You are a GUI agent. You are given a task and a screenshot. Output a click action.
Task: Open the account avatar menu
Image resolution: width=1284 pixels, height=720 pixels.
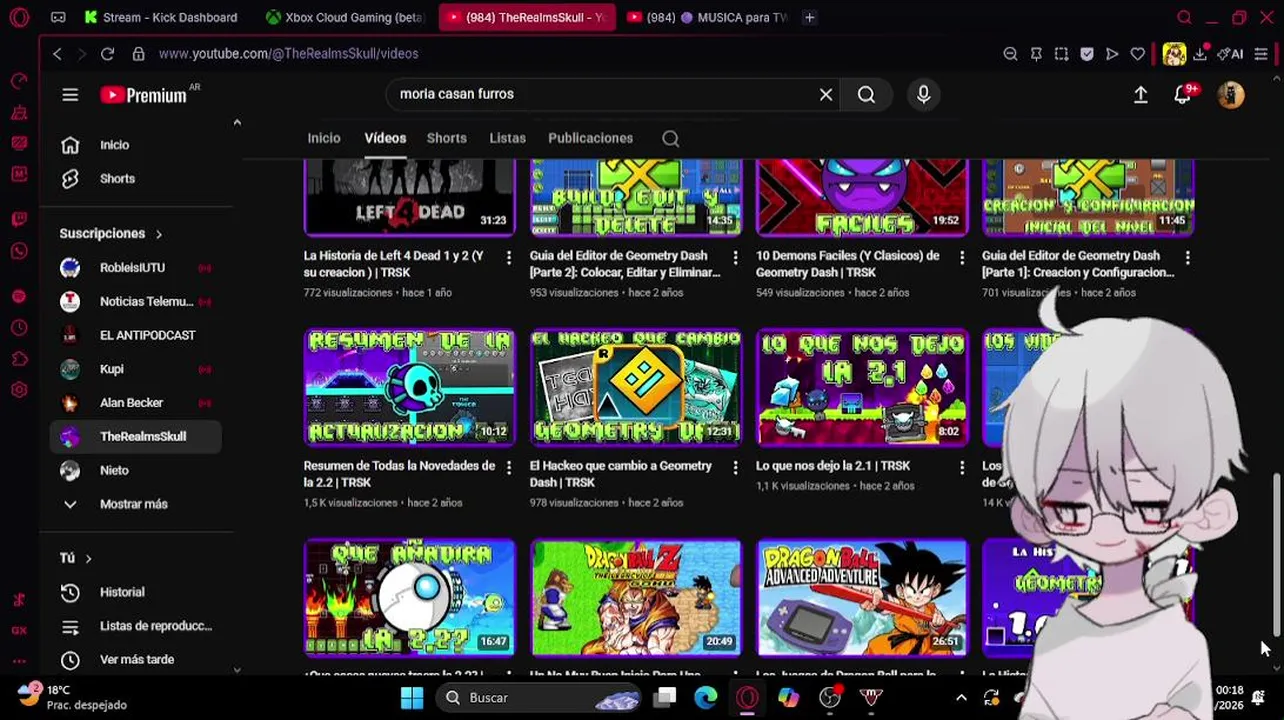[1231, 94]
